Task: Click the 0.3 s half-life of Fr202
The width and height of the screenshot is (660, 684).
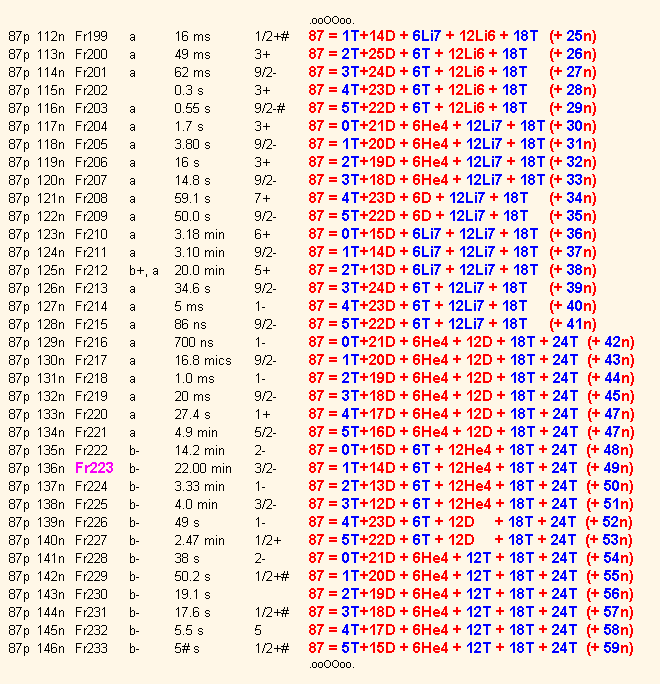Action: point(189,90)
